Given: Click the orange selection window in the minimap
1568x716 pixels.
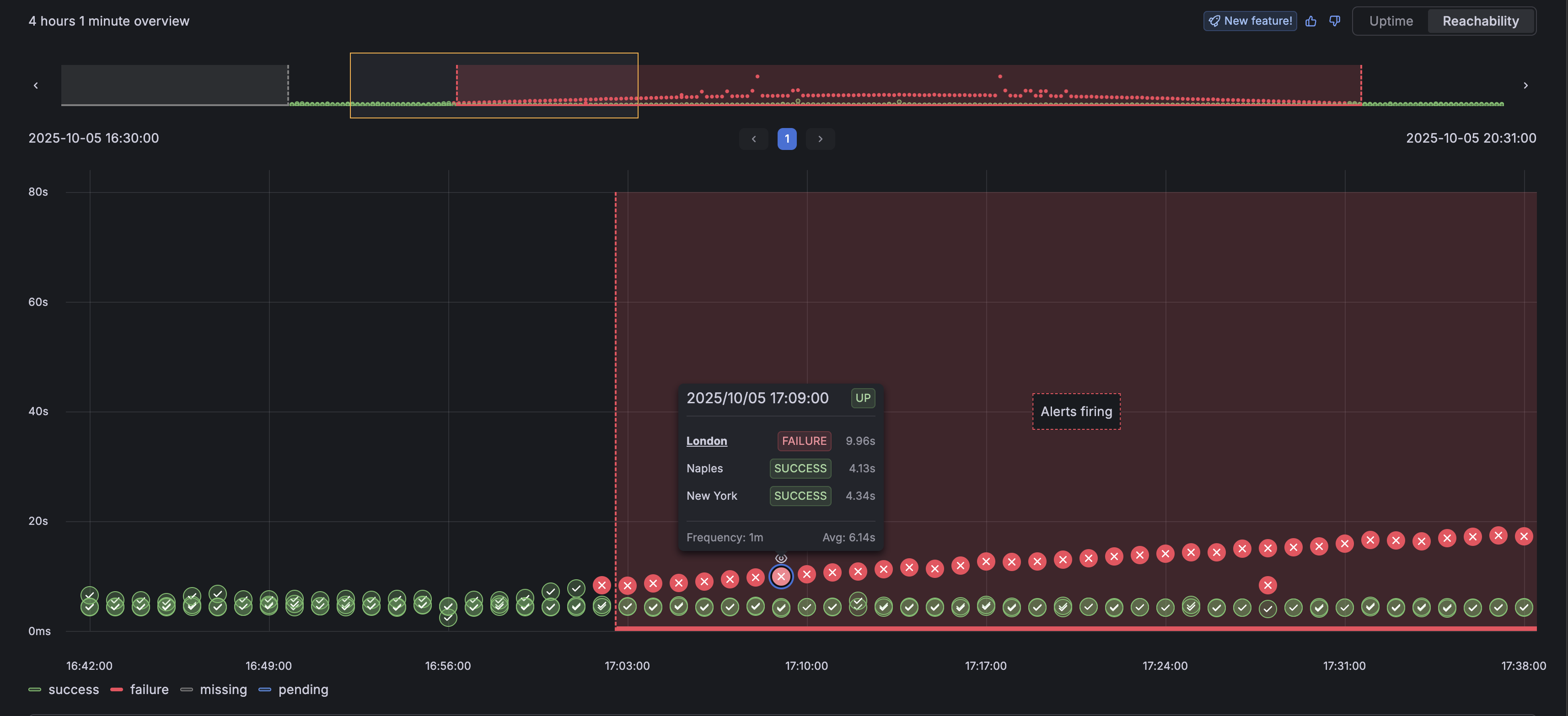Looking at the screenshot, I should pos(494,85).
